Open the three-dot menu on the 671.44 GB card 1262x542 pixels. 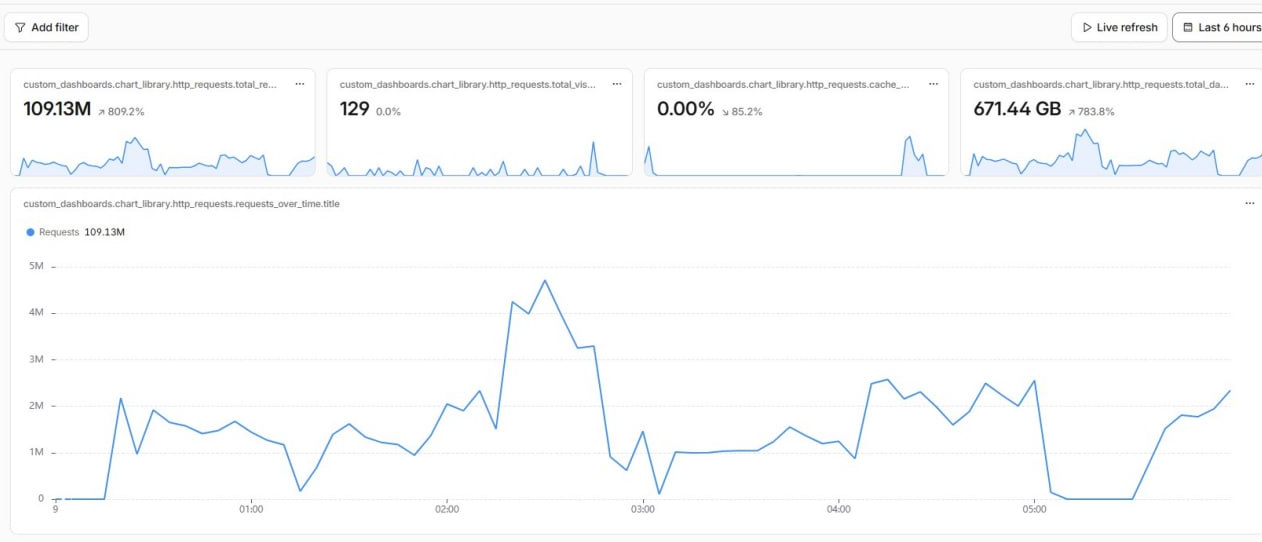pos(1250,85)
